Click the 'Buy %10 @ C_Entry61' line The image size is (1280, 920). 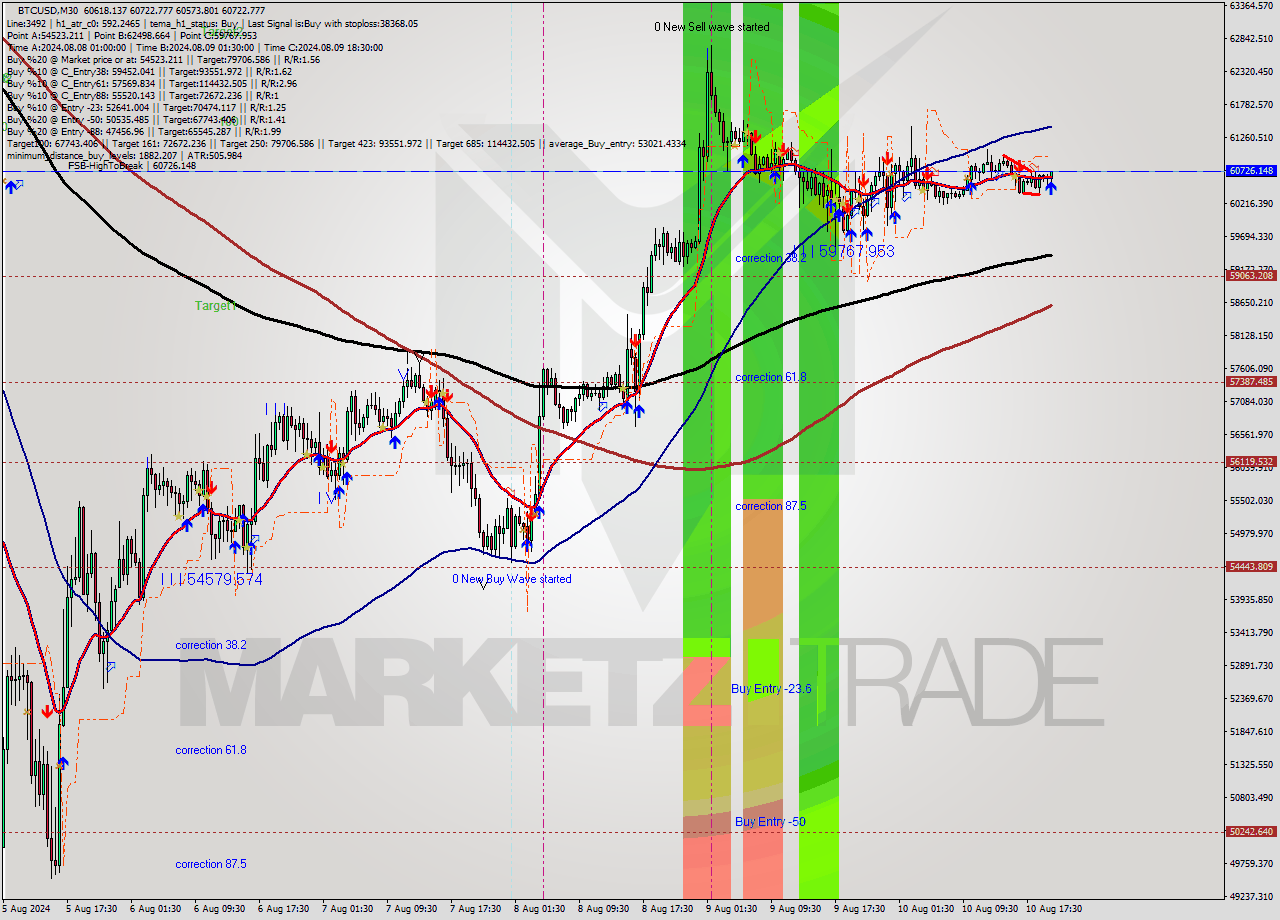pyautogui.click(x=151, y=83)
